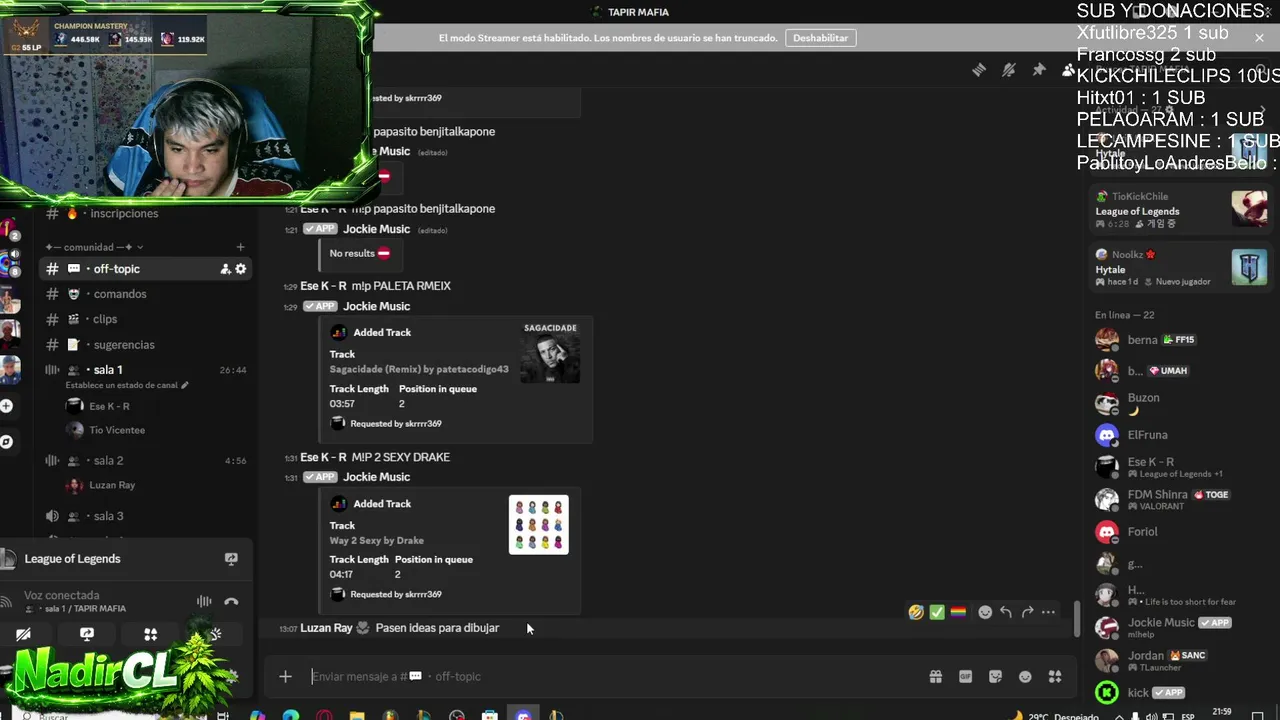This screenshot has height=720, width=1280.
Task: Click the message input for off-topic
Action: (x=610, y=677)
